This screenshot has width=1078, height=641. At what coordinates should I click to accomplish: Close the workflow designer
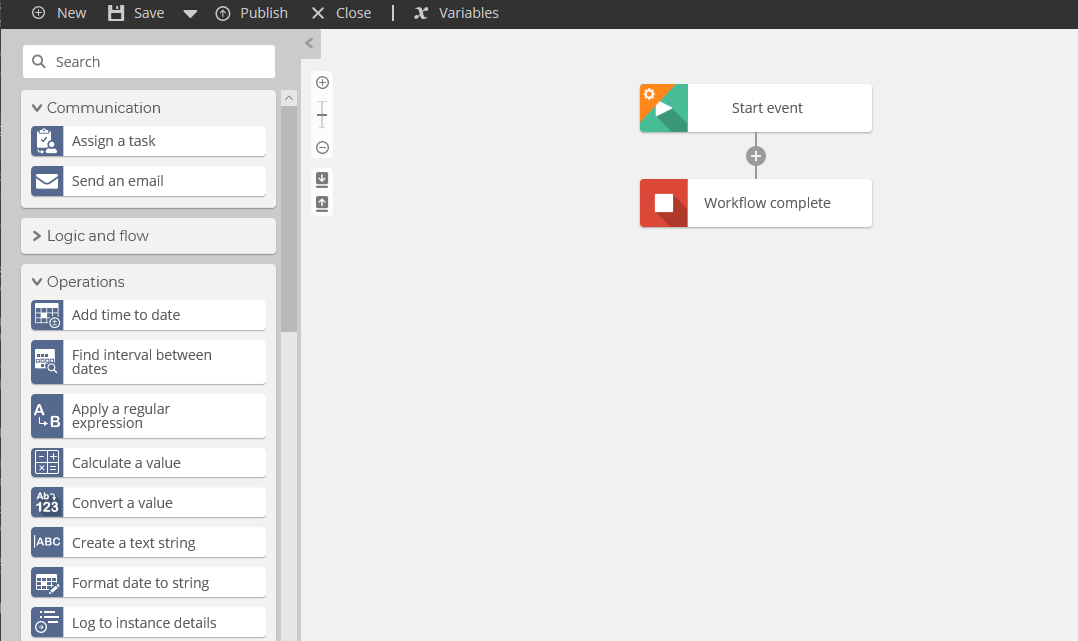coord(341,13)
